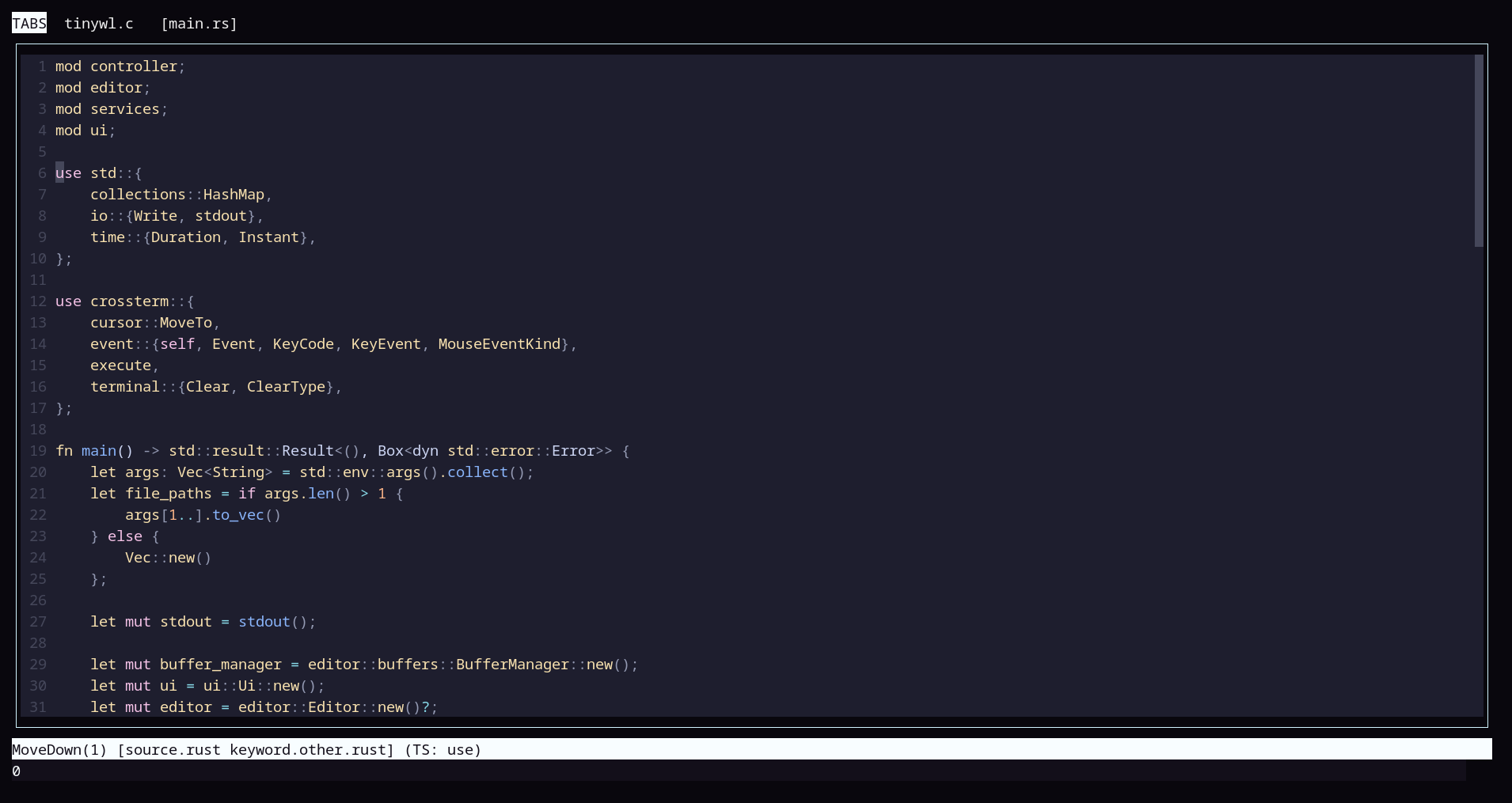Select the [main.rs] tab

[199, 24]
